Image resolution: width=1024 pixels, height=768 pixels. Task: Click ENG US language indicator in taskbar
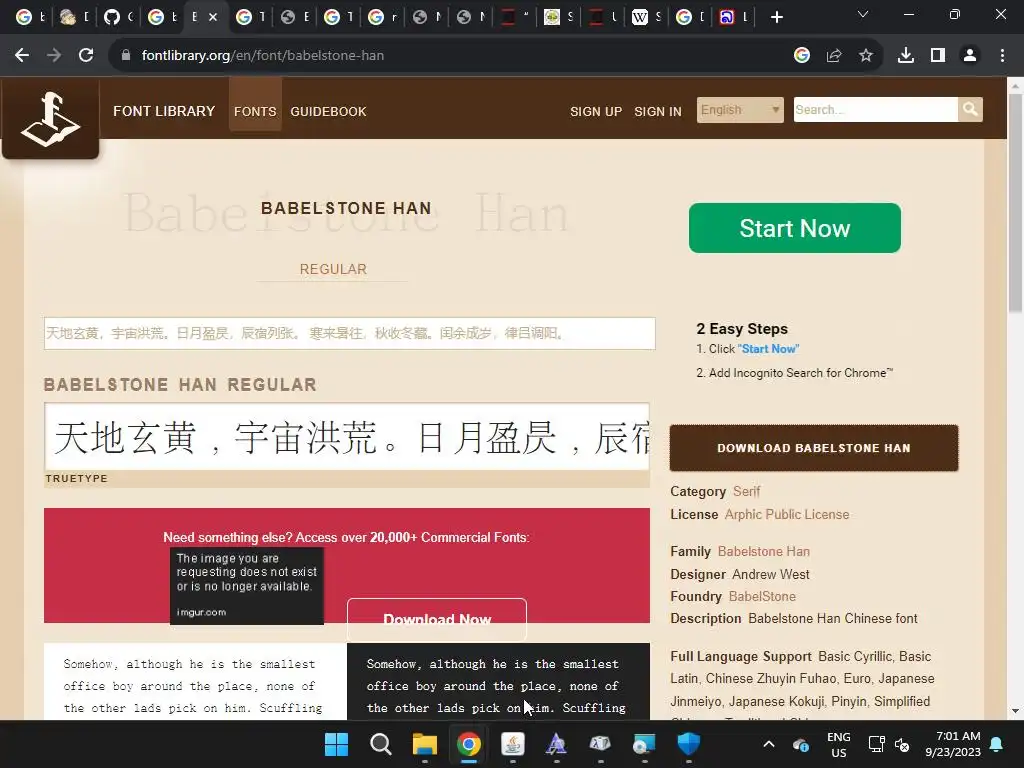[x=839, y=744]
